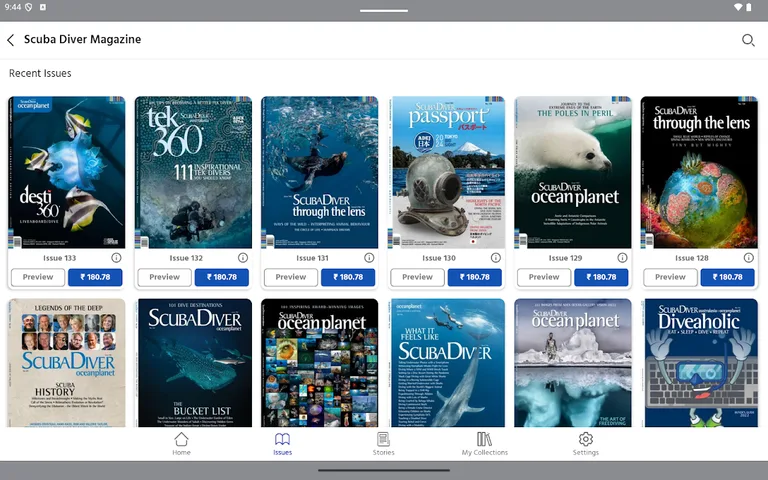The image size is (768, 480).
Task: Buy Issue 131 for ₹180.78
Action: coord(348,277)
